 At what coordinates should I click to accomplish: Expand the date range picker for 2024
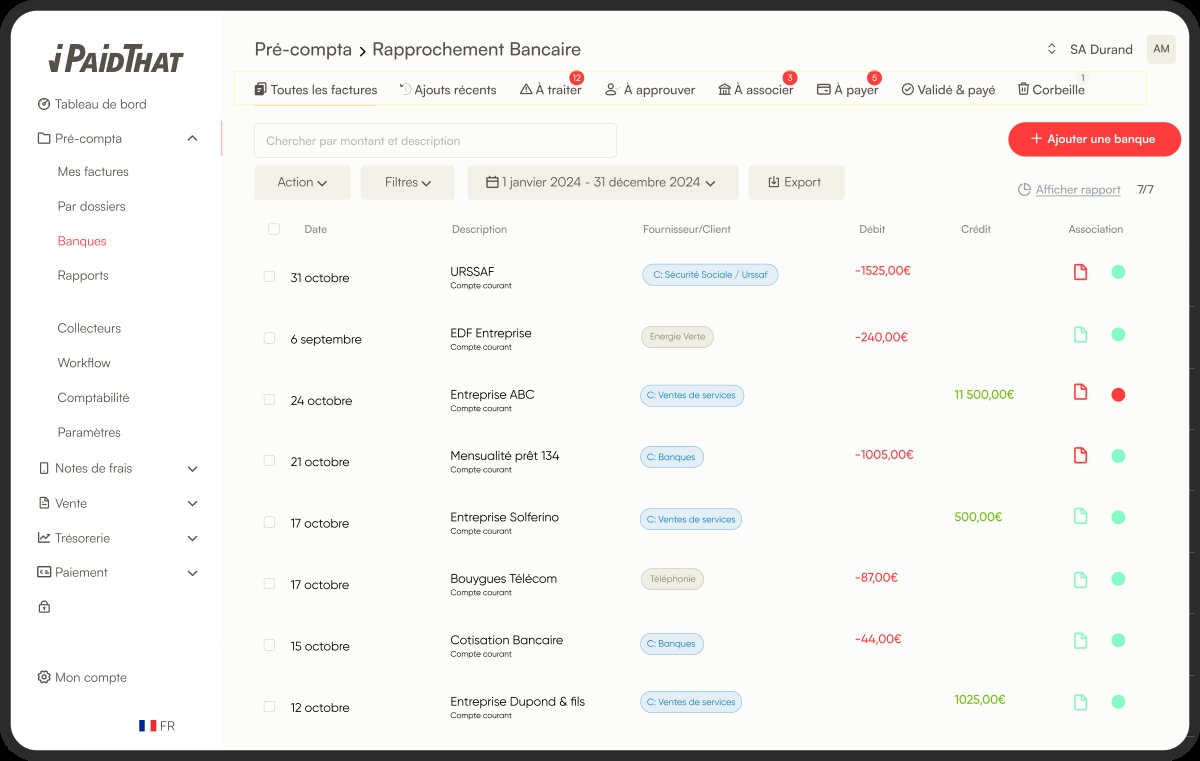tap(602, 183)
